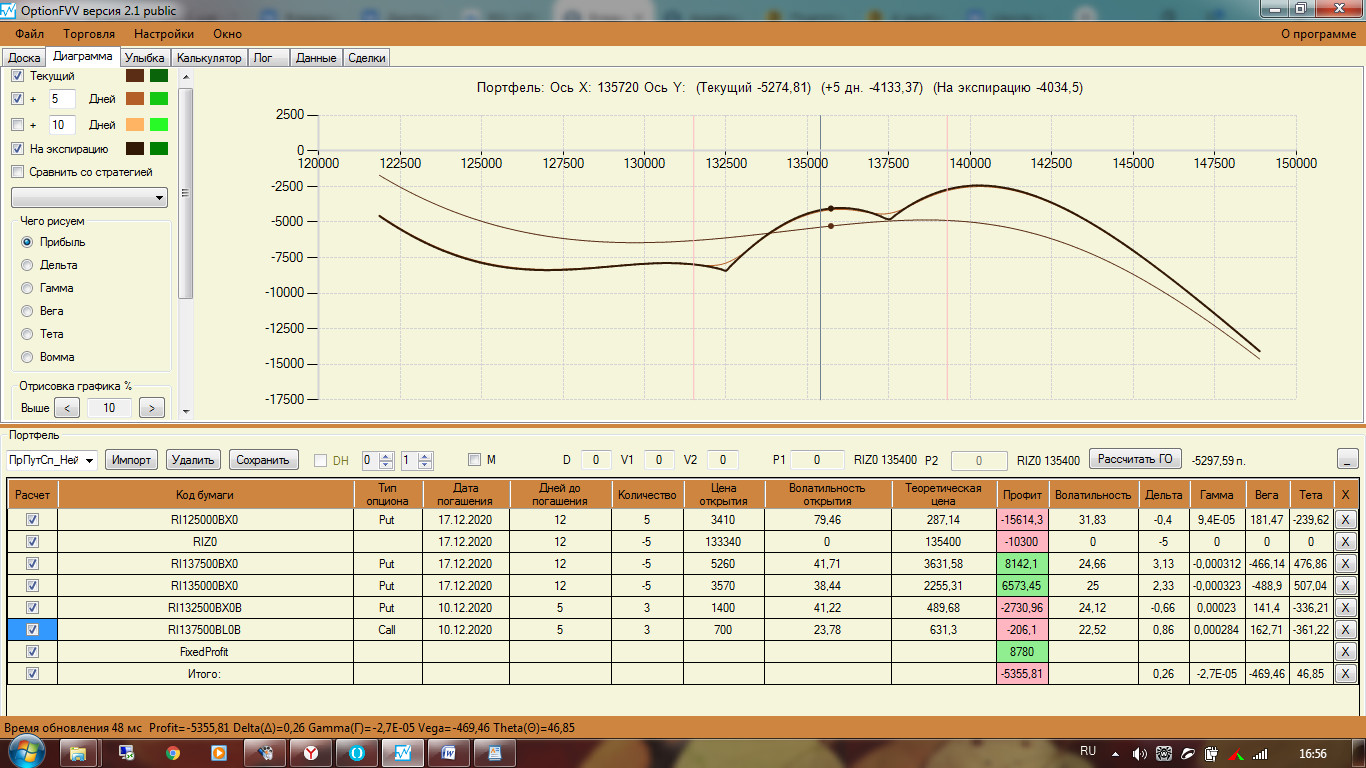Launch Yandex Browser from the taskbar

pos(310,752)
